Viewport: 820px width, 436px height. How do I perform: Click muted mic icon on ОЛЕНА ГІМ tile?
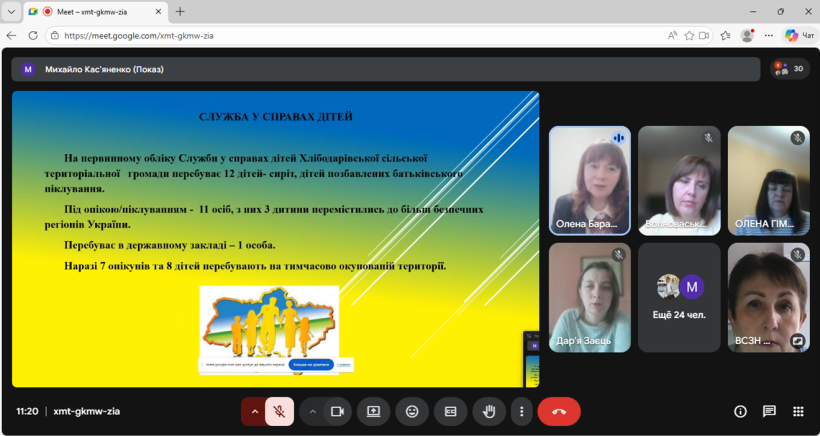(x=798, y=137)
